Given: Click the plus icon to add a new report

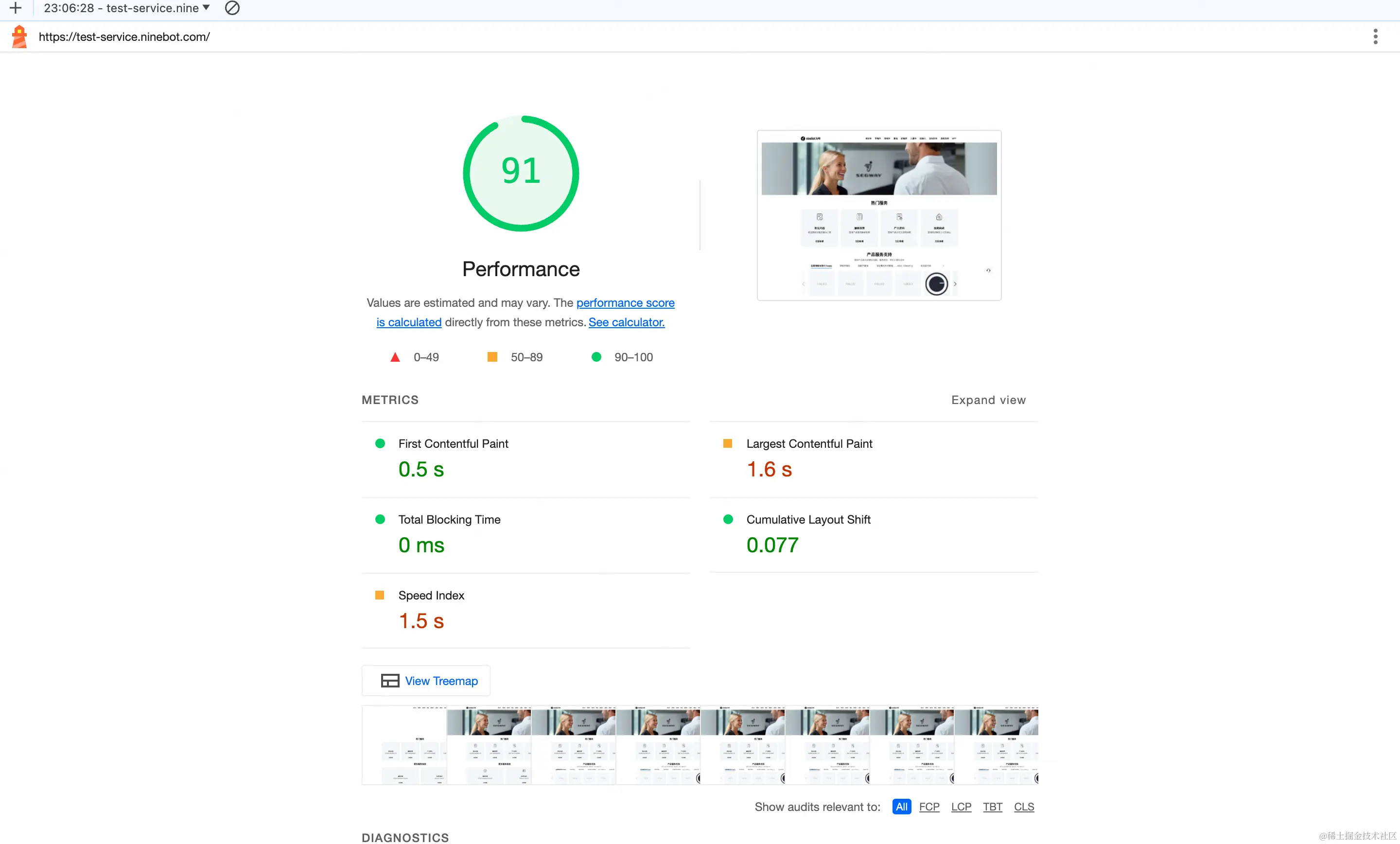Looking at the screenshot, I should 16,8.
